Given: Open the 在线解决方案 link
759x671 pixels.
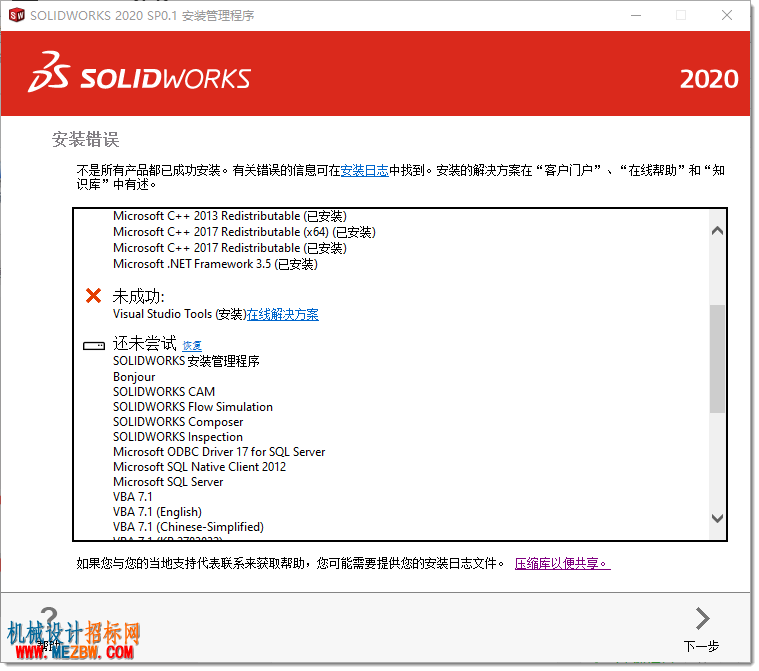Looking at the screenshot, I should click(x=283, y=315).
